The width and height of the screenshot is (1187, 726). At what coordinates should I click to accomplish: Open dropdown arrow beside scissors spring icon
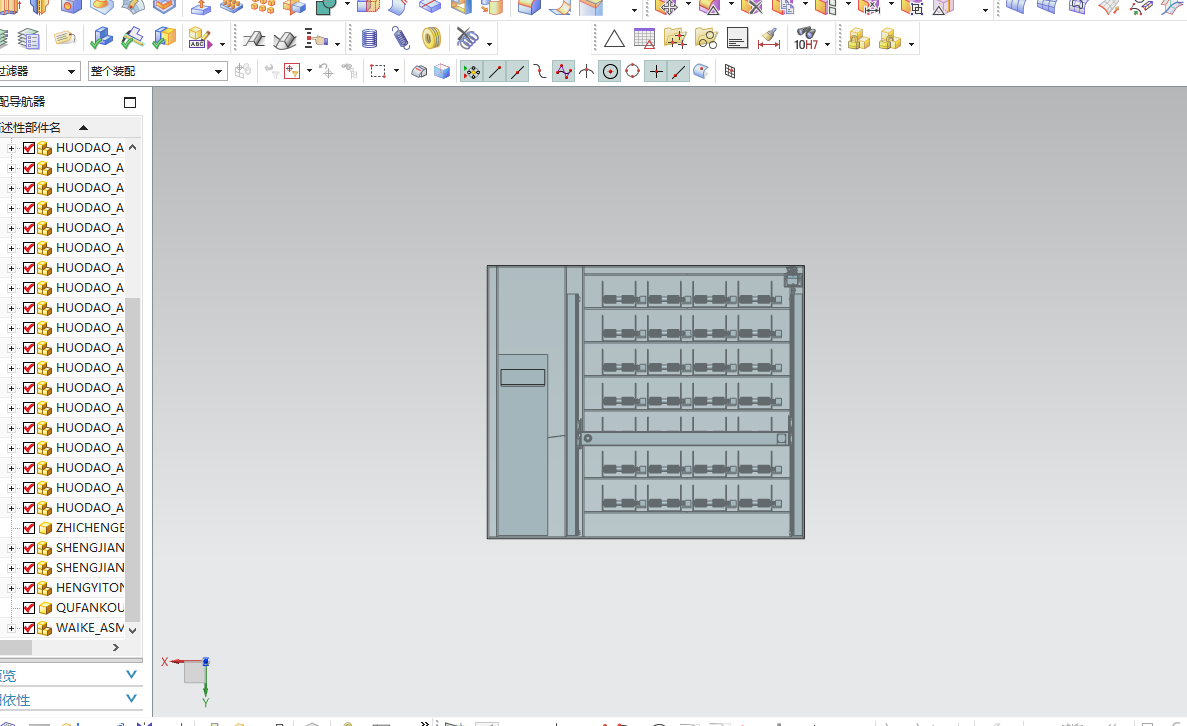coord(490,44)
